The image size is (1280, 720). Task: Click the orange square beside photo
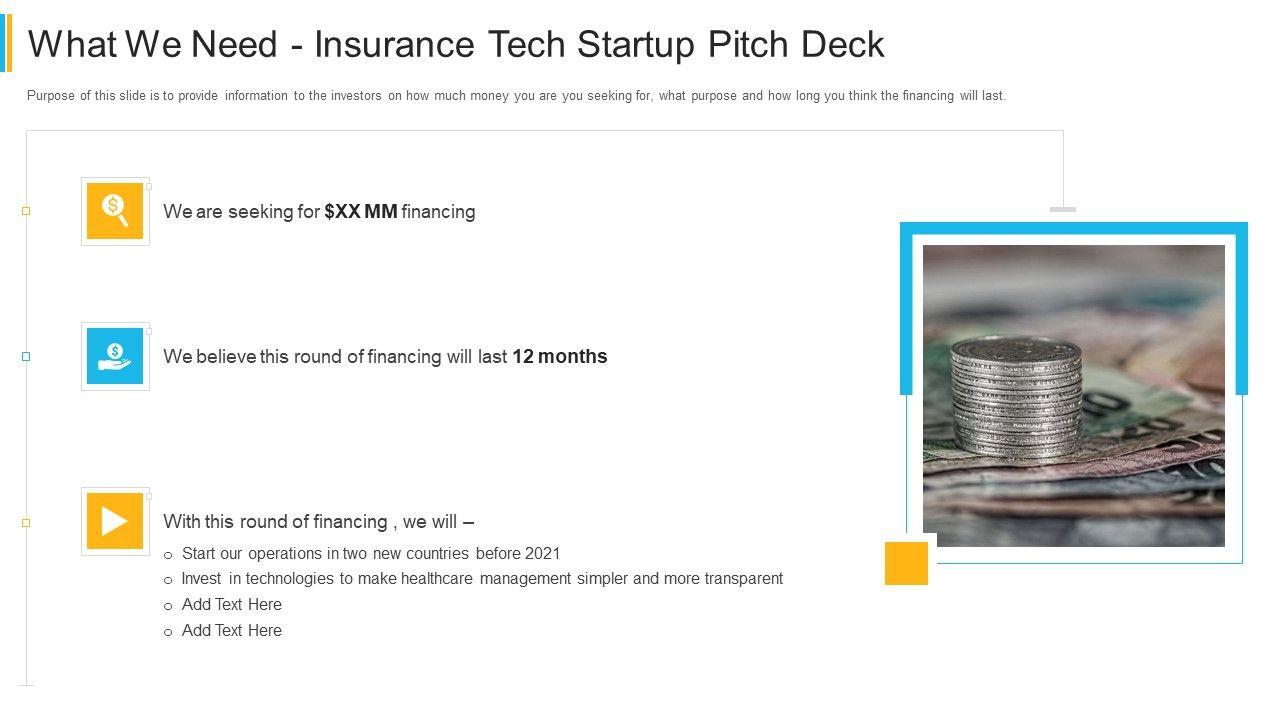click(906, 563)
